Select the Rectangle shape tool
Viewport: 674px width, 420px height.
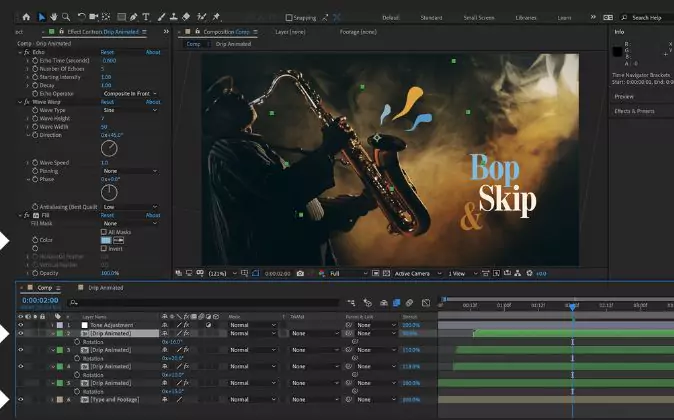pos(122,17)
